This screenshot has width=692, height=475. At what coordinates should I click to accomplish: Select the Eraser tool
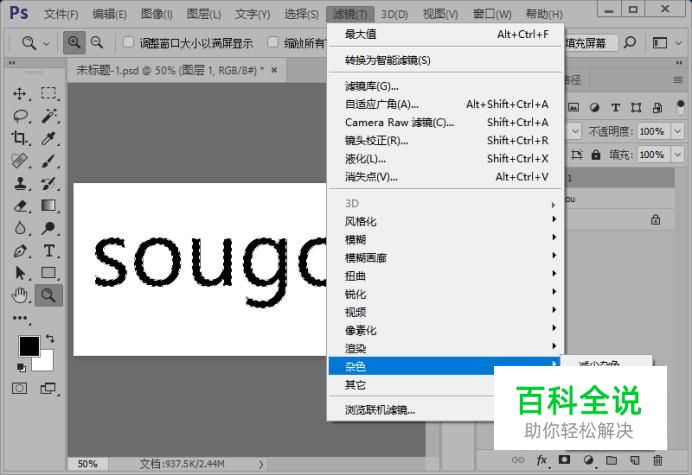20,205
